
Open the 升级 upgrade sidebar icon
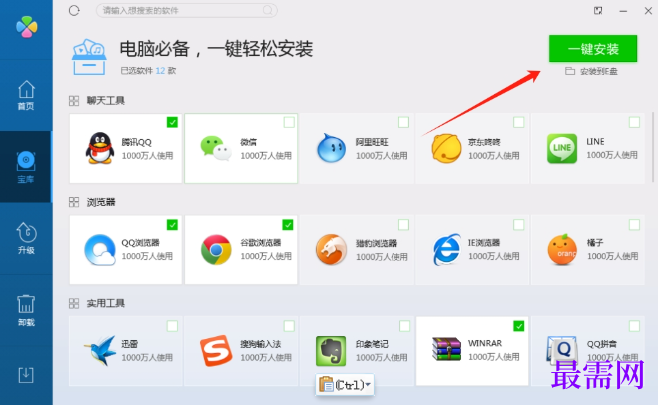click(26, 238)
